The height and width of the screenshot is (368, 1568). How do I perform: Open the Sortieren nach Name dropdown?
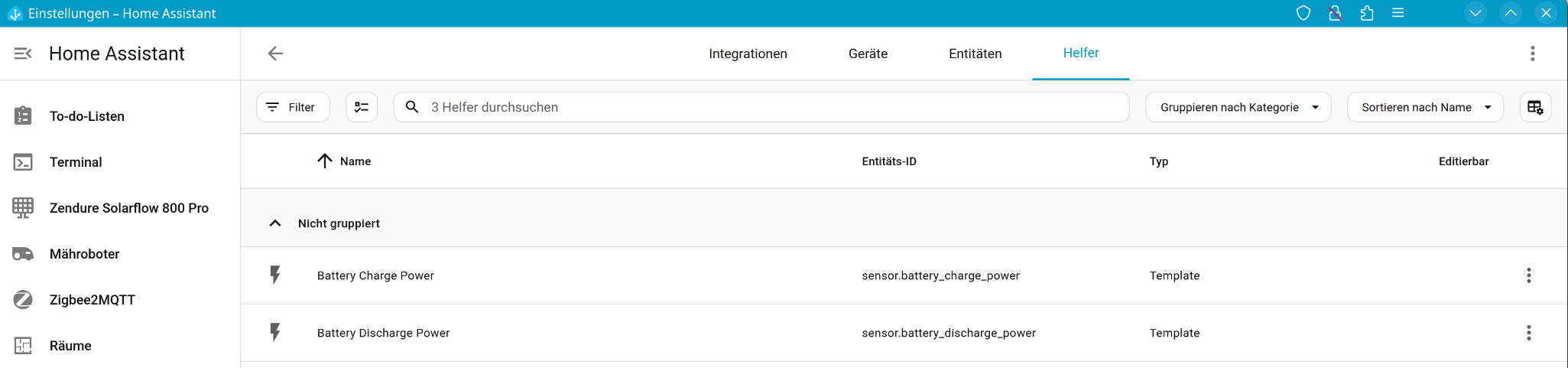point(1425,107)
